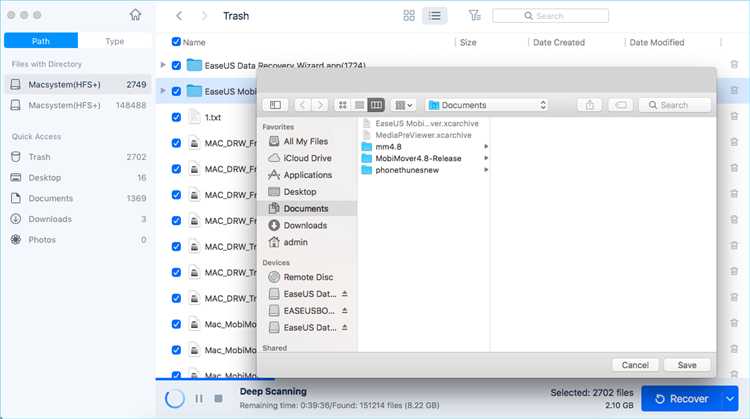Open the filter options icon

pos(474,15)
